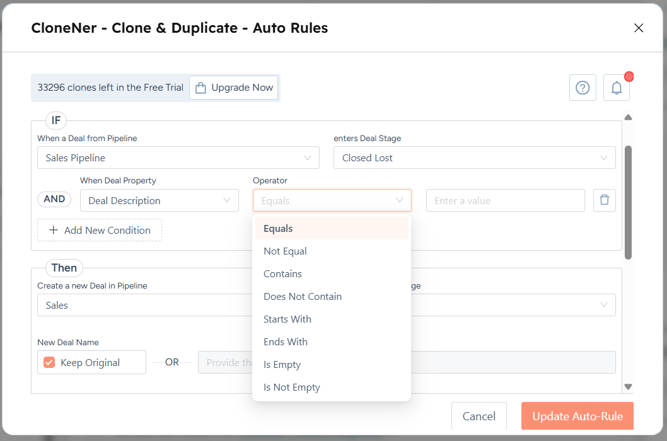The height and width of the screenshot is (441, 667).
Task: Expand the target deal stage dropdown arrow
Action: tap(603, 305)
